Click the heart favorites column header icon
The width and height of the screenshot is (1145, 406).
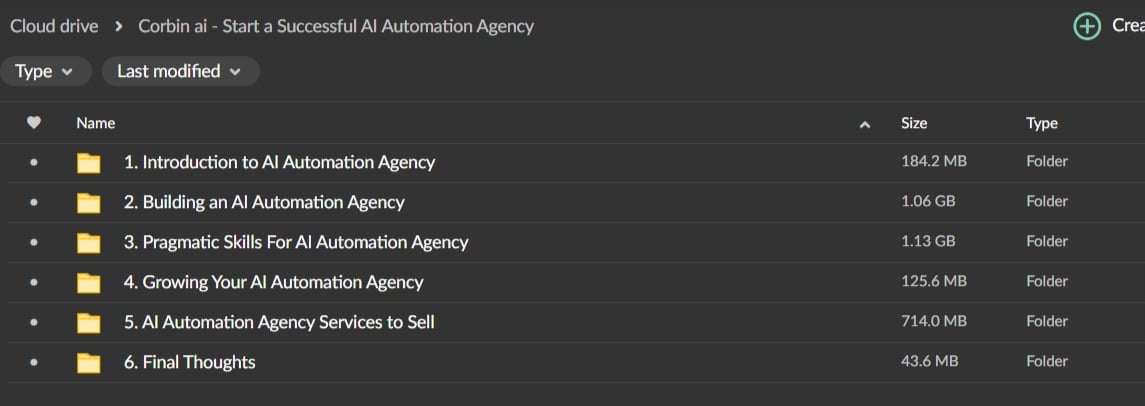[x=34, y=123]
